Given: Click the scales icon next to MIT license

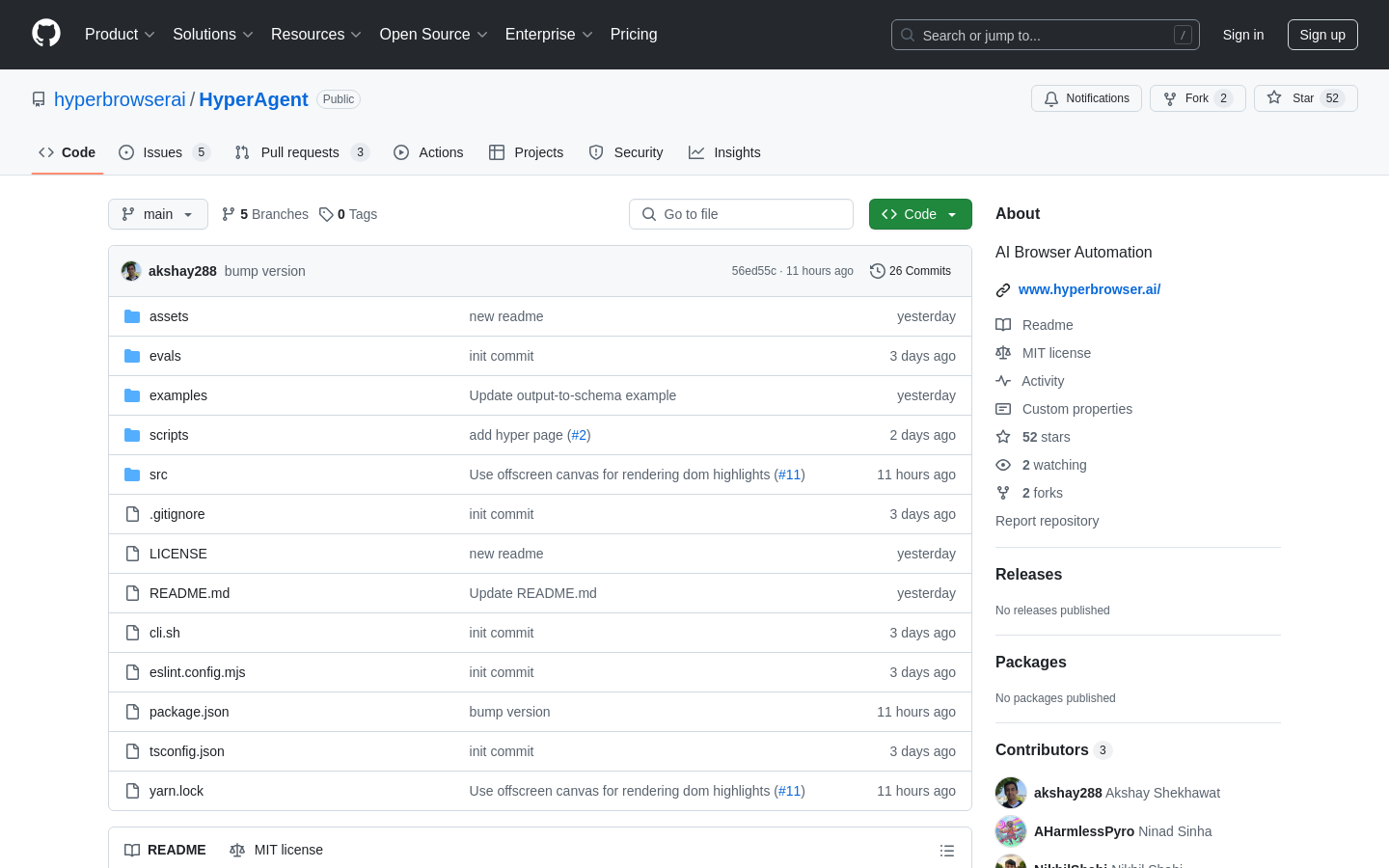Looking at the screenshot, I should (x=1003, y=353).
